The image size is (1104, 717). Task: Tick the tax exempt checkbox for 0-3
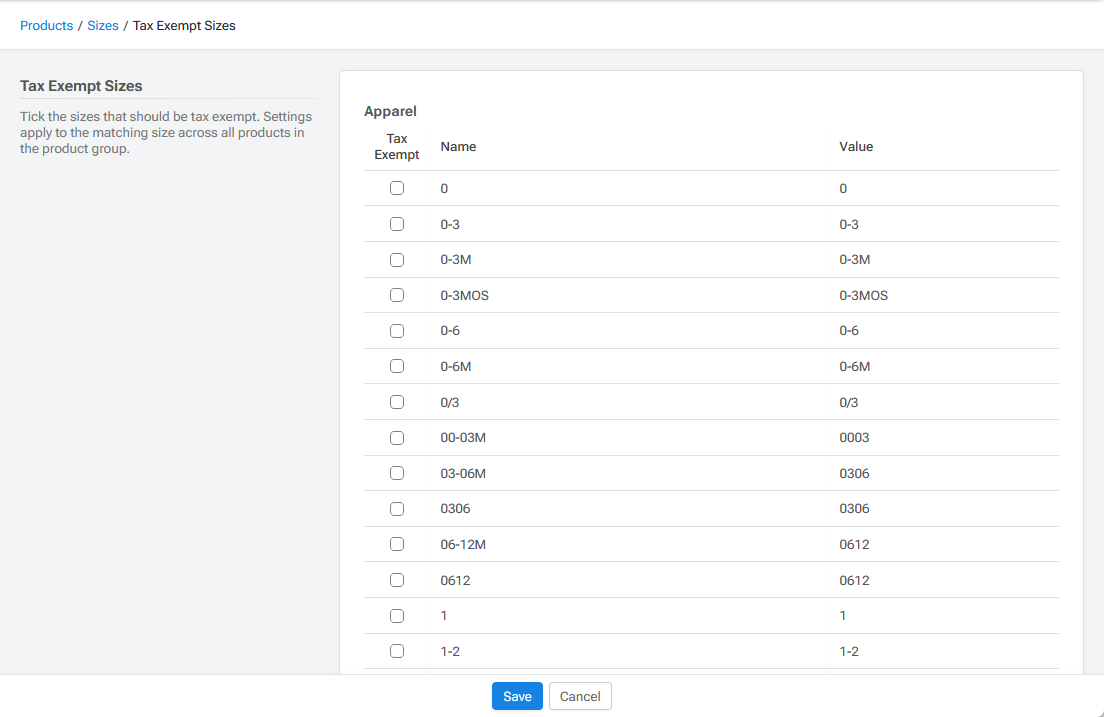coord(397,224)
